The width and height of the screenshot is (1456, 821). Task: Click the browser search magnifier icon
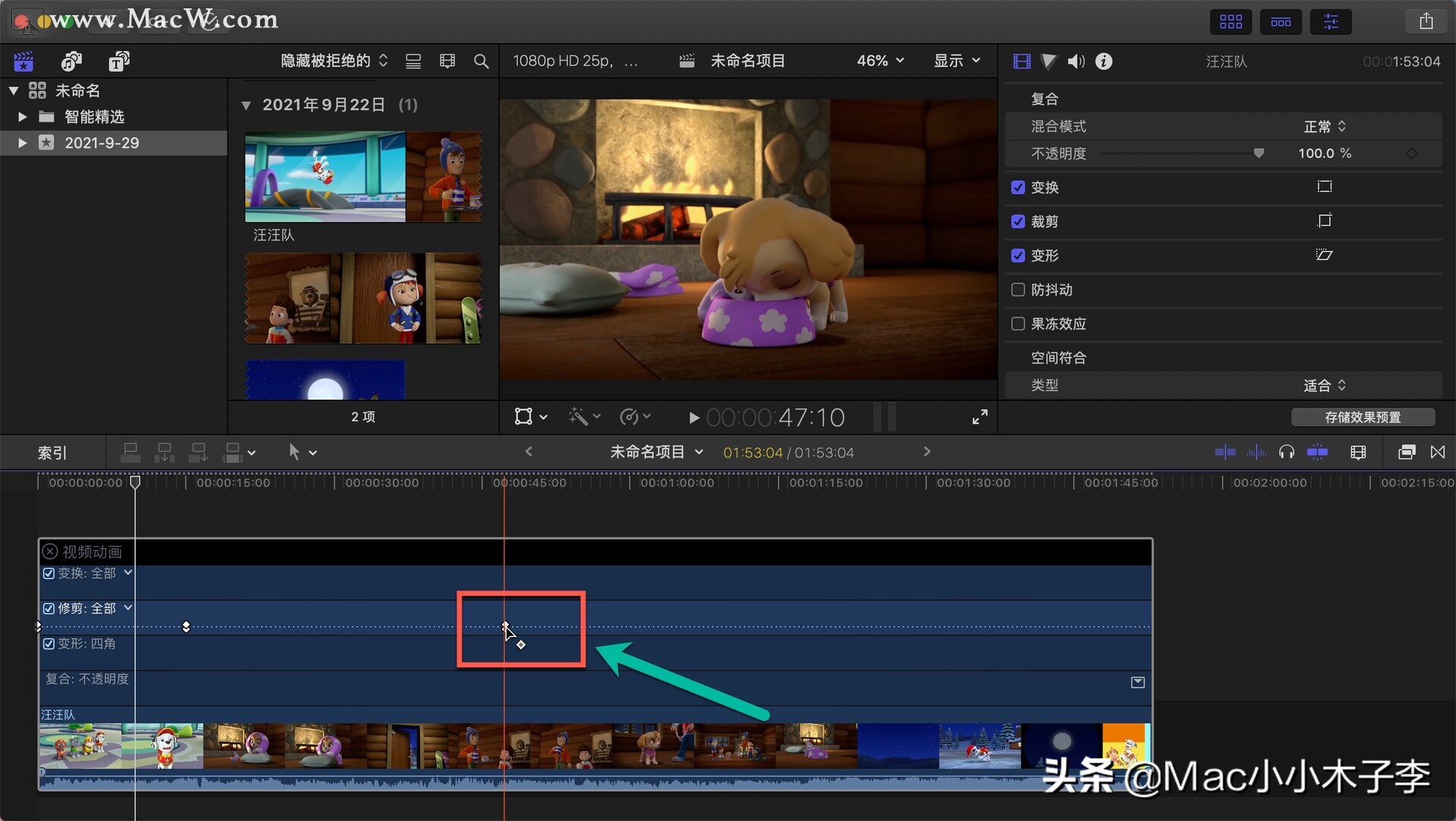(x=481, y=61)
